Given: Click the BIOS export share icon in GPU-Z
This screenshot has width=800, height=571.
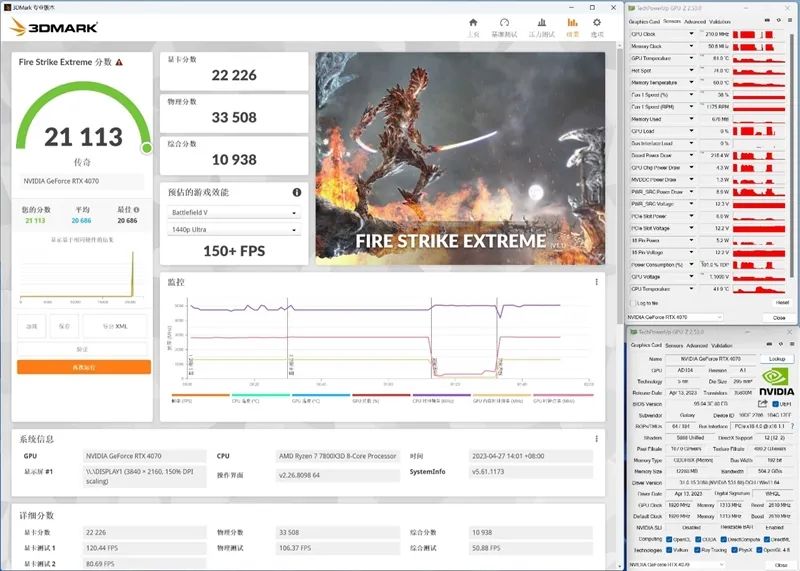Looking at the screenshot, I should 763,404.
